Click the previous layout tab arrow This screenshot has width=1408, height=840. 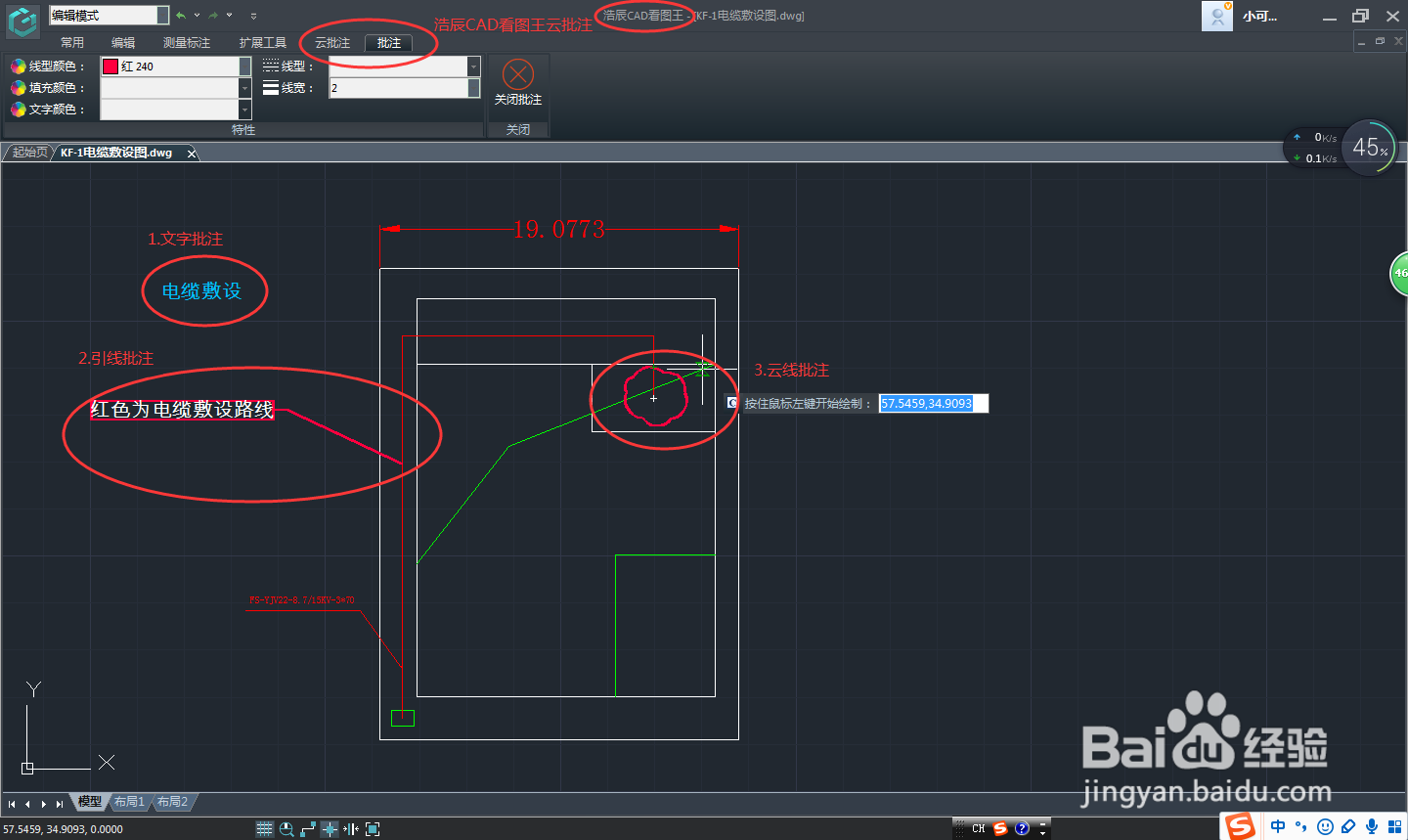coord(27,804)
